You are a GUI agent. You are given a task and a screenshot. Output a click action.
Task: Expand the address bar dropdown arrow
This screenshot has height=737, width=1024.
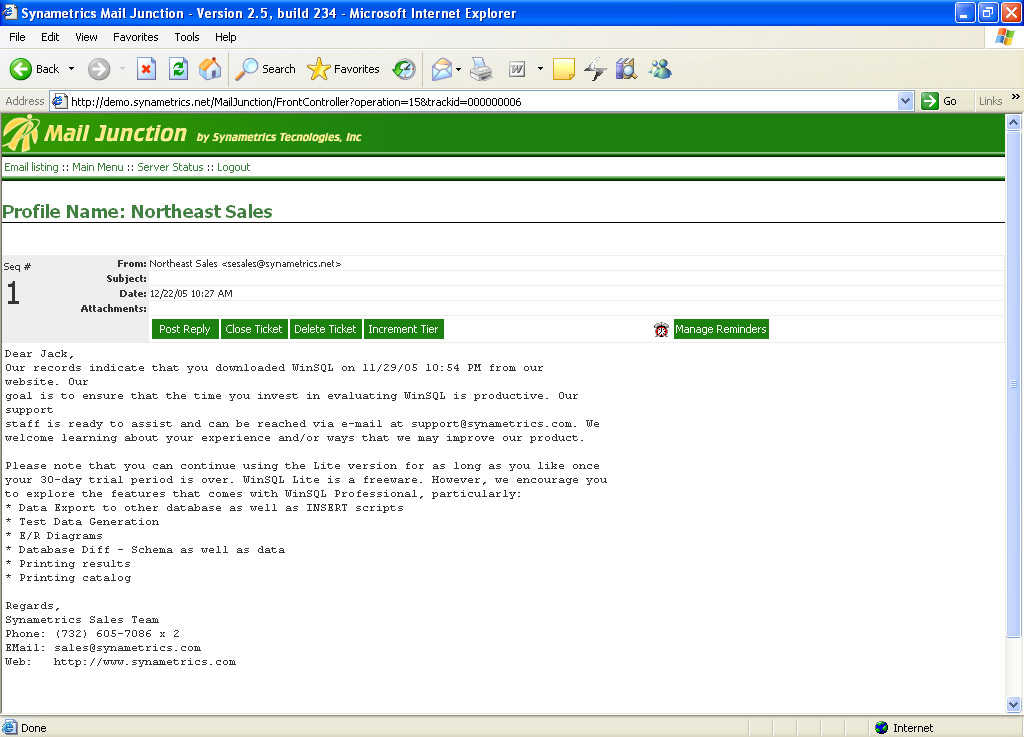(x=905, y=101)
